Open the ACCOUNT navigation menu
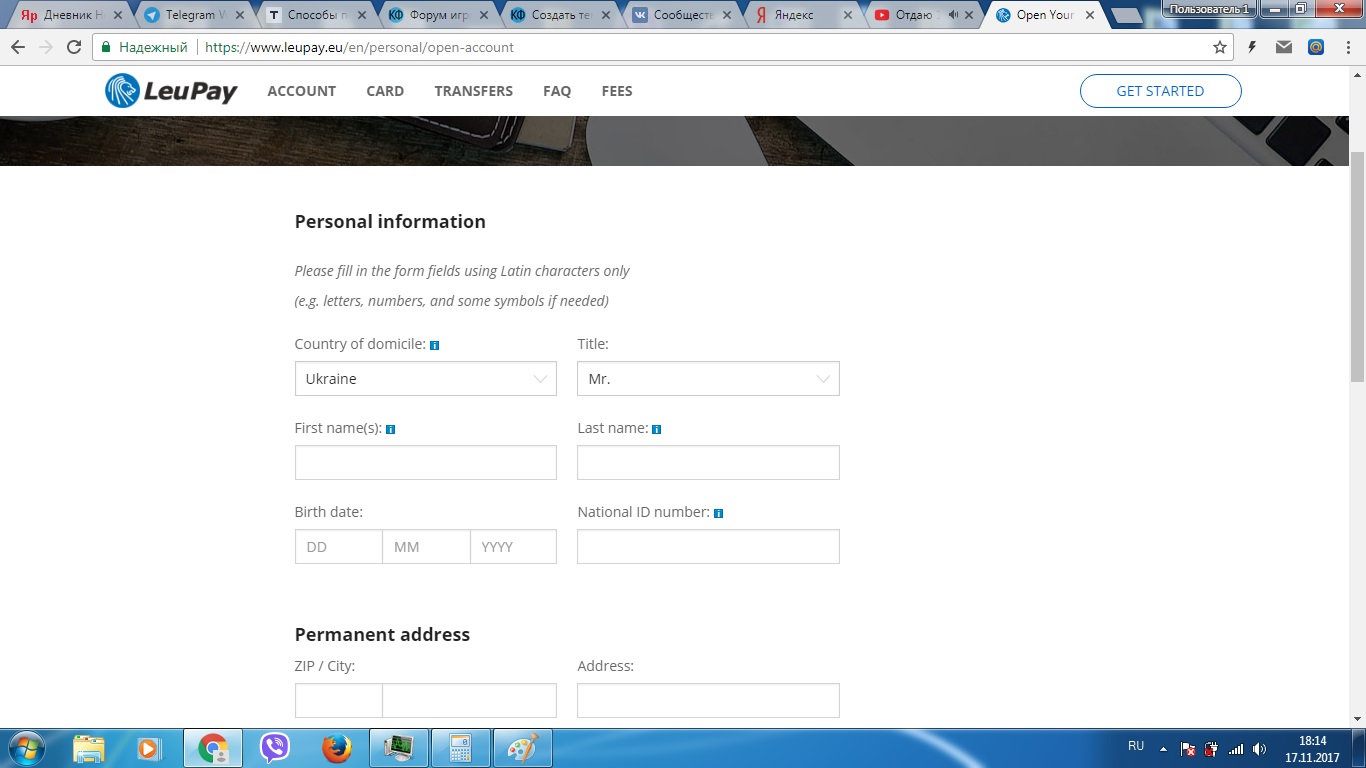The image size is (1366, 768). 302,91
